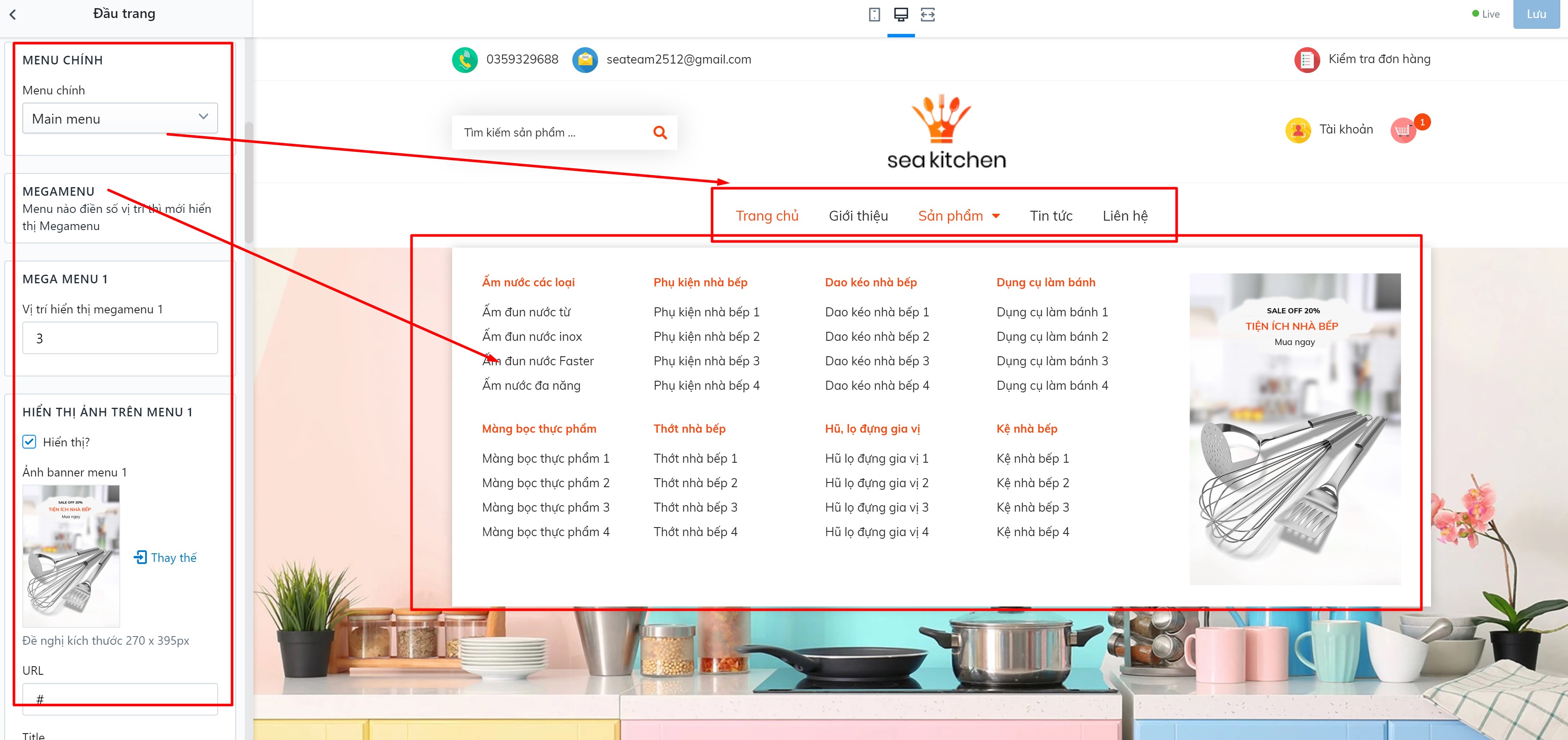Click Dao kéo nhà bếp 2 link
The height and width of the screenshot is (740, 1568).
(x=877, y=337)
